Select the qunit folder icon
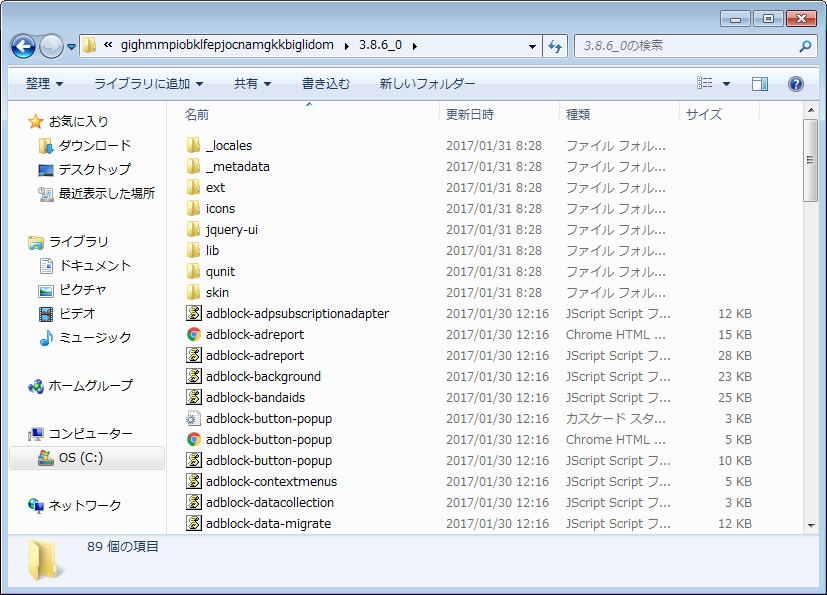This screenshot has width=827, height=595. click(x=194, y=271)
